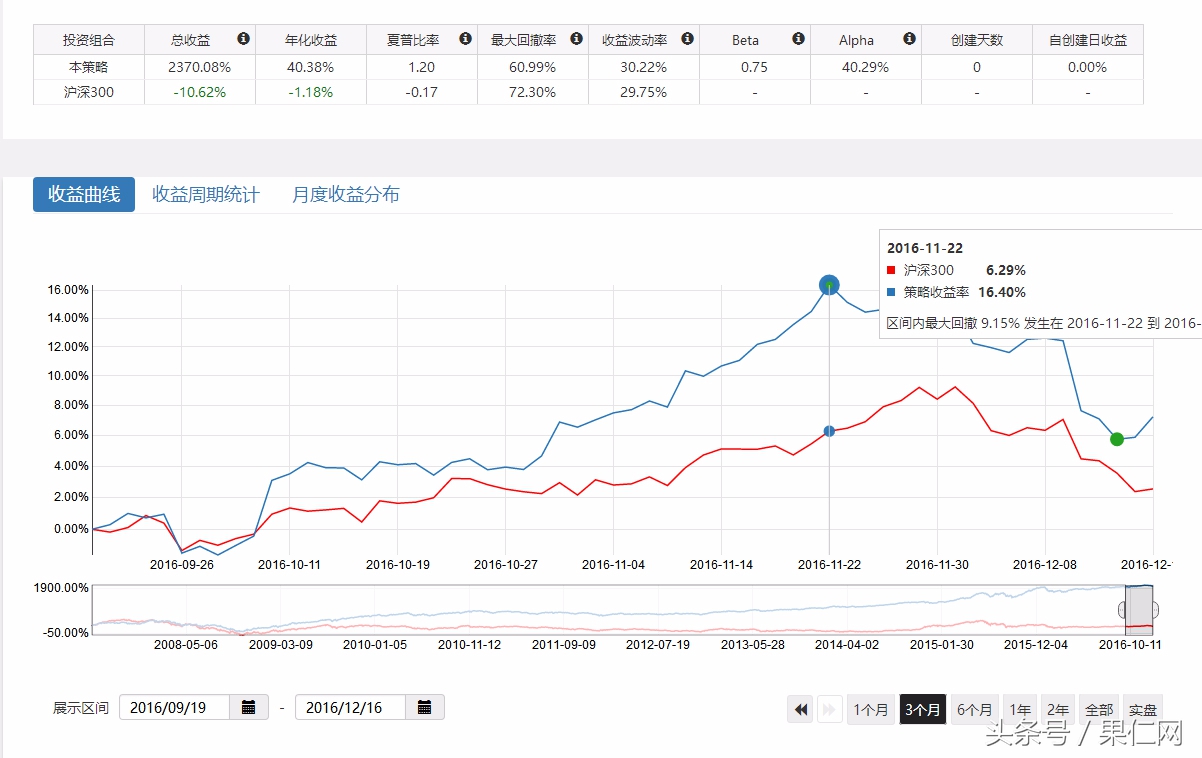Click the fast-backward navigation arrow
Image resolution: width=1202 pixels, height=758 pixels.
coord(800,709)
